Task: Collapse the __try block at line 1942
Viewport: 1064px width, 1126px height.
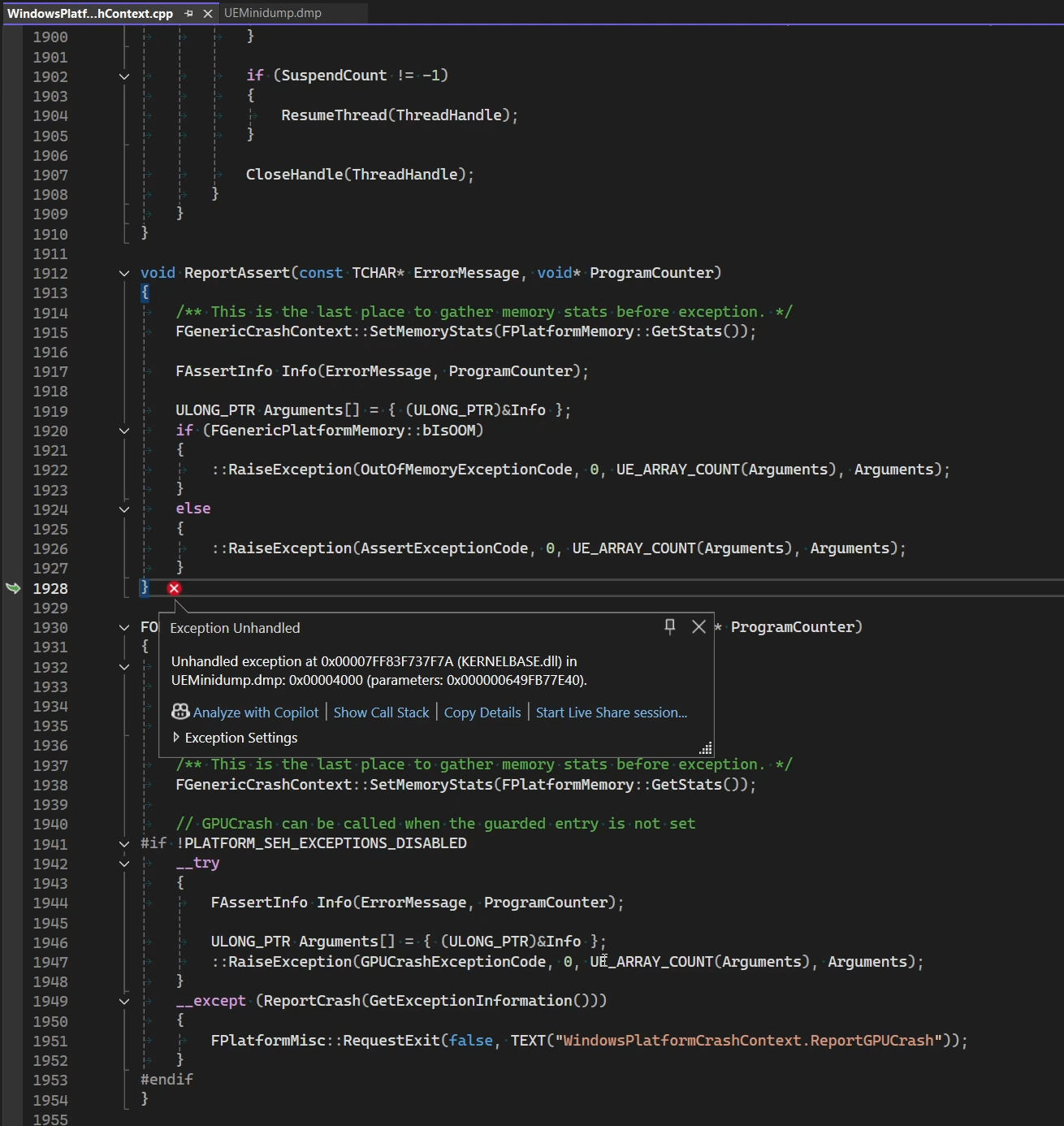Action: 124,864
